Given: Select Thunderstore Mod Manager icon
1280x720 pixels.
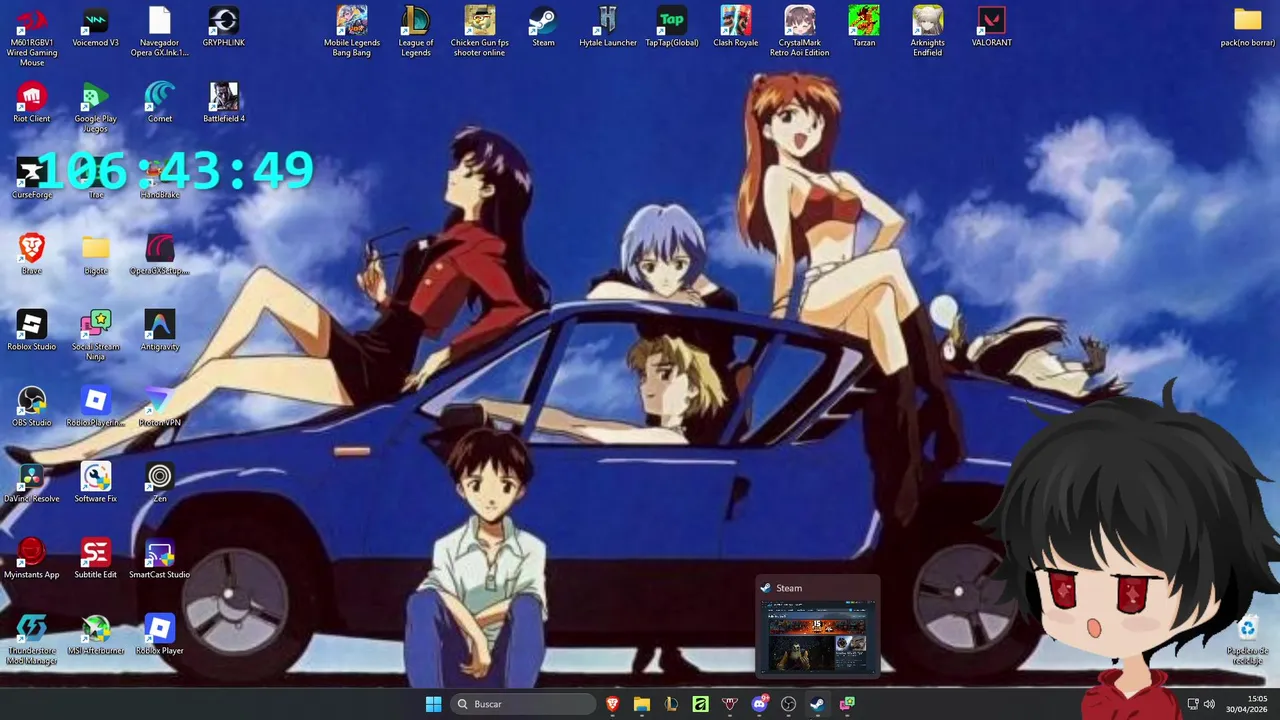Looking at the screenshot, I should point(32,640).
